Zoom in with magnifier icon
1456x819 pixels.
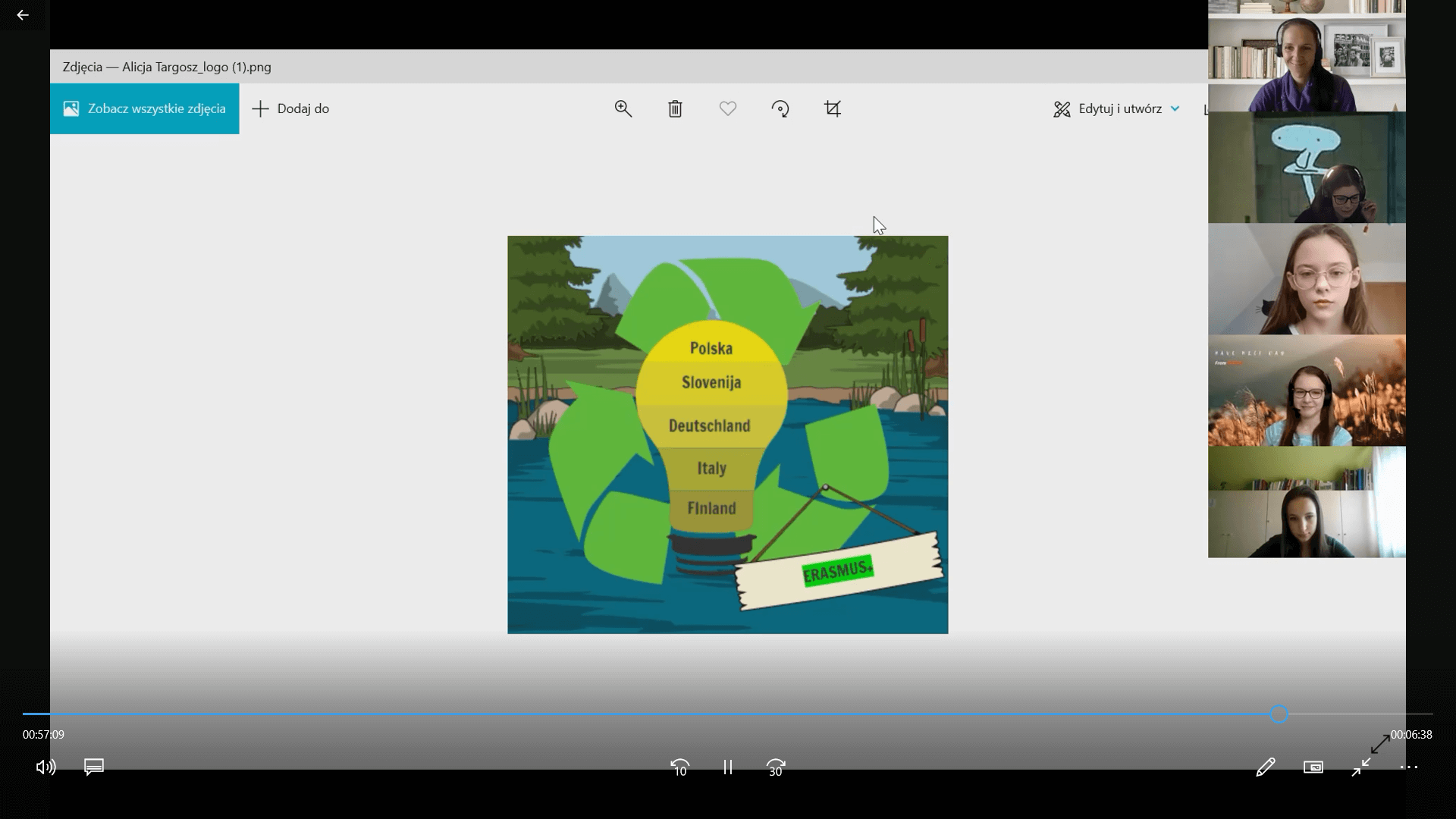coord(623,108)
